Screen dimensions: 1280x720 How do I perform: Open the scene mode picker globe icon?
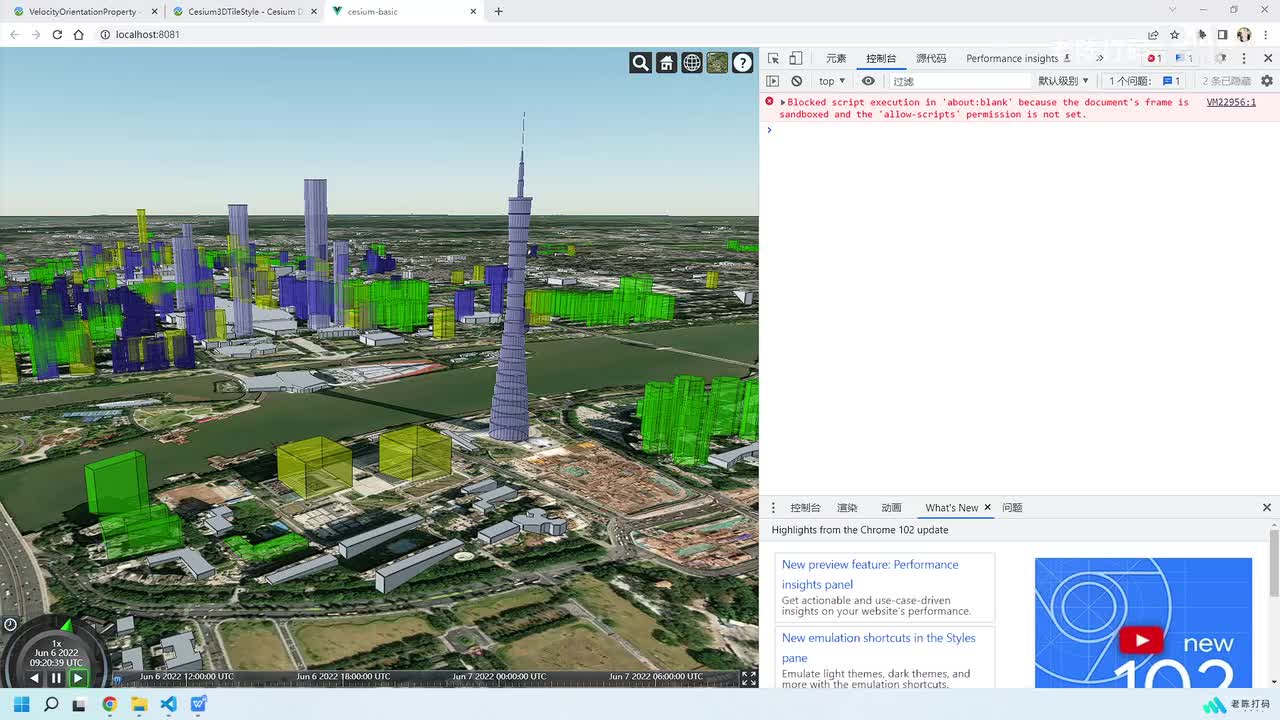(x=692, y=63)
